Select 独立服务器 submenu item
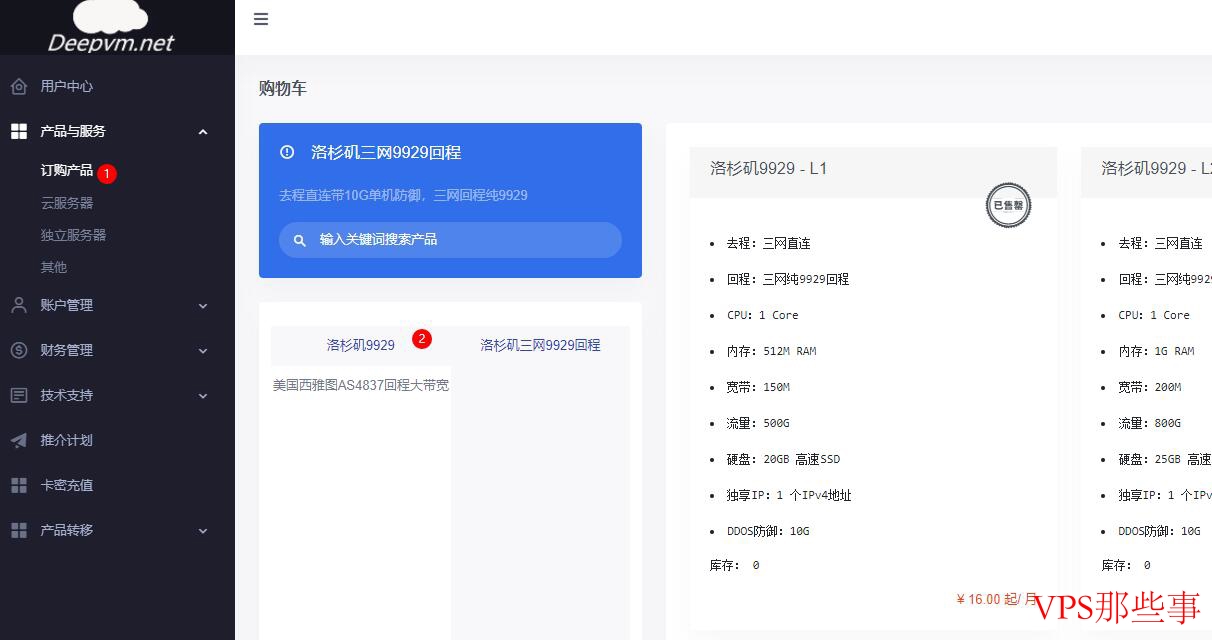Screen dimensions: 1212x640 (x=73, y=235)
